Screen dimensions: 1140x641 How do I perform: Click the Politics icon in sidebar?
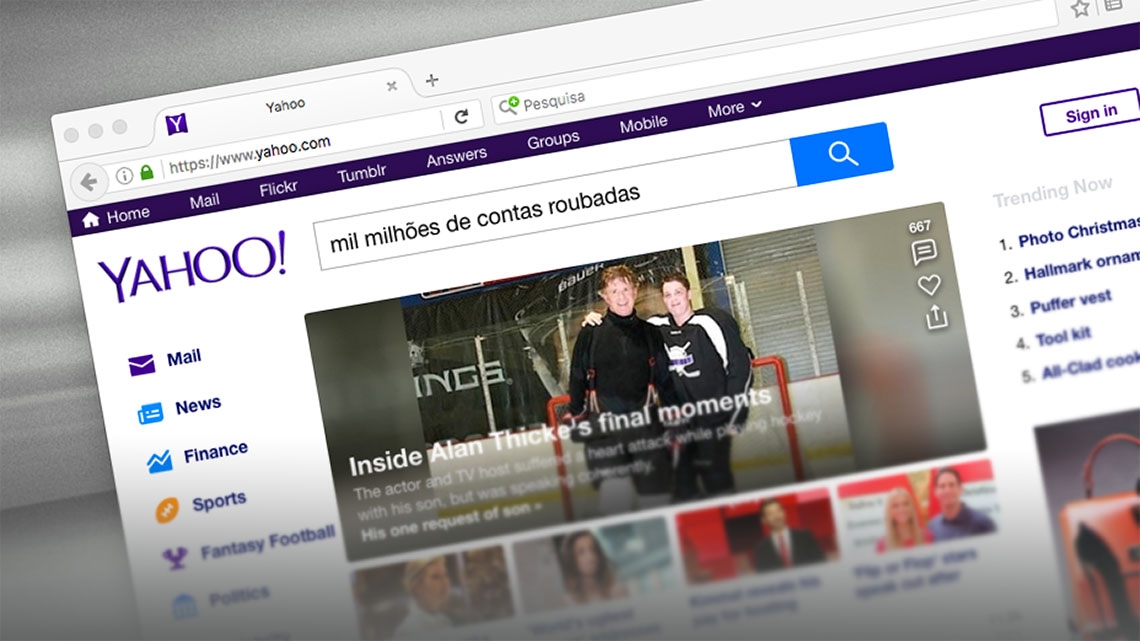coord(185,606)
